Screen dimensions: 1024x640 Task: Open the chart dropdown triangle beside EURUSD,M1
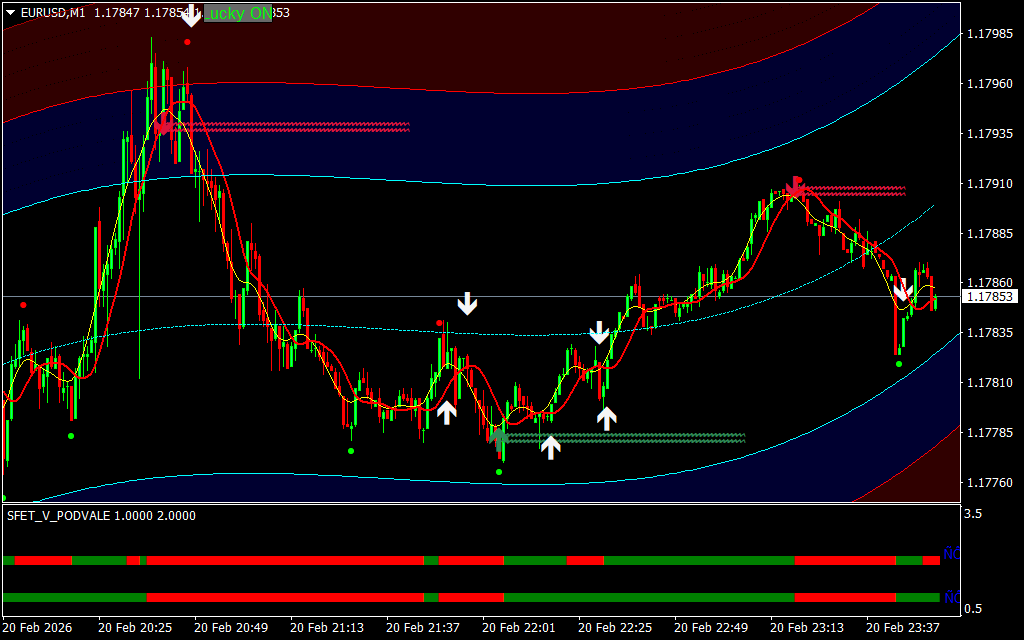[x=11, y=13]
